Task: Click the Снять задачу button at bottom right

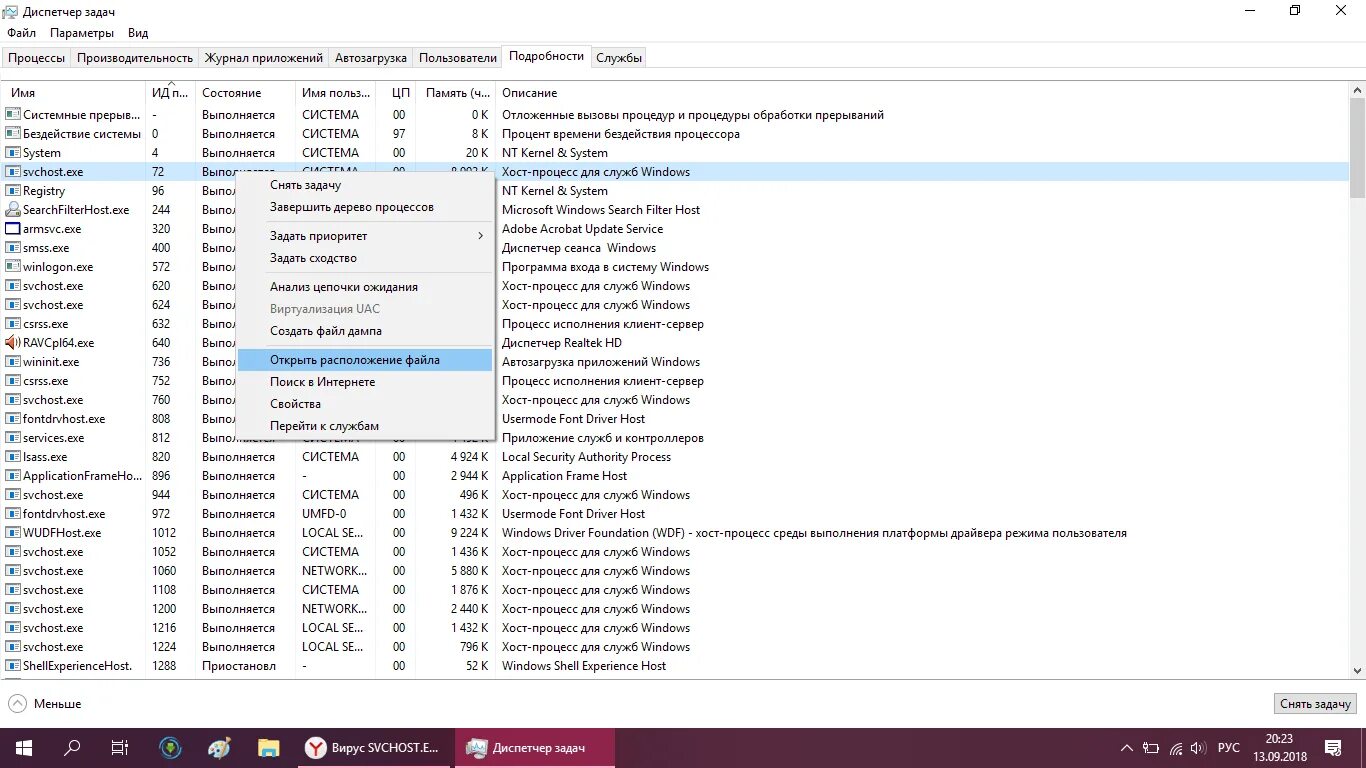Action: tap(1316, 704)
